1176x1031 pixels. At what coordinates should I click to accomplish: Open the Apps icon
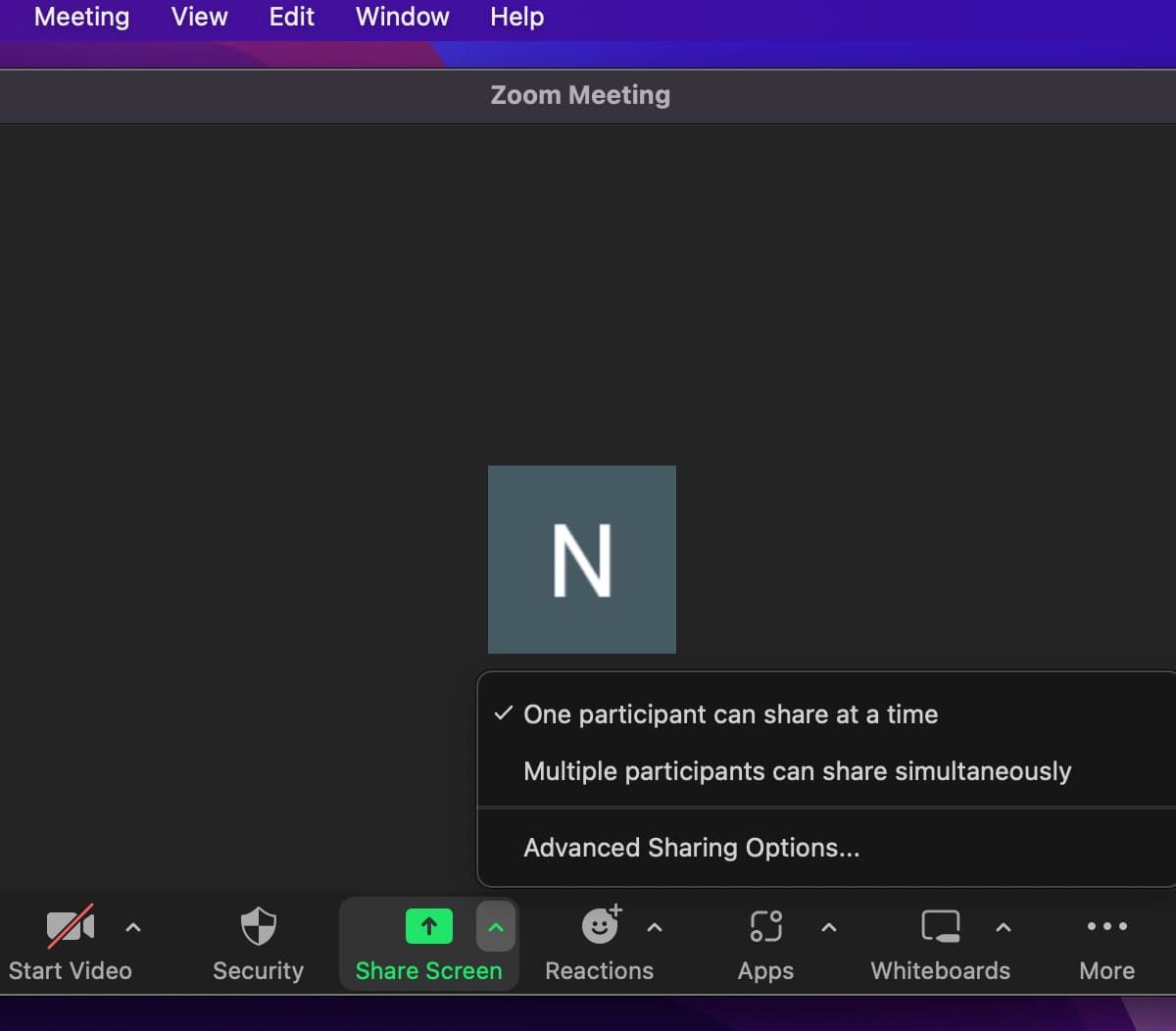click(x=766, y=926)
